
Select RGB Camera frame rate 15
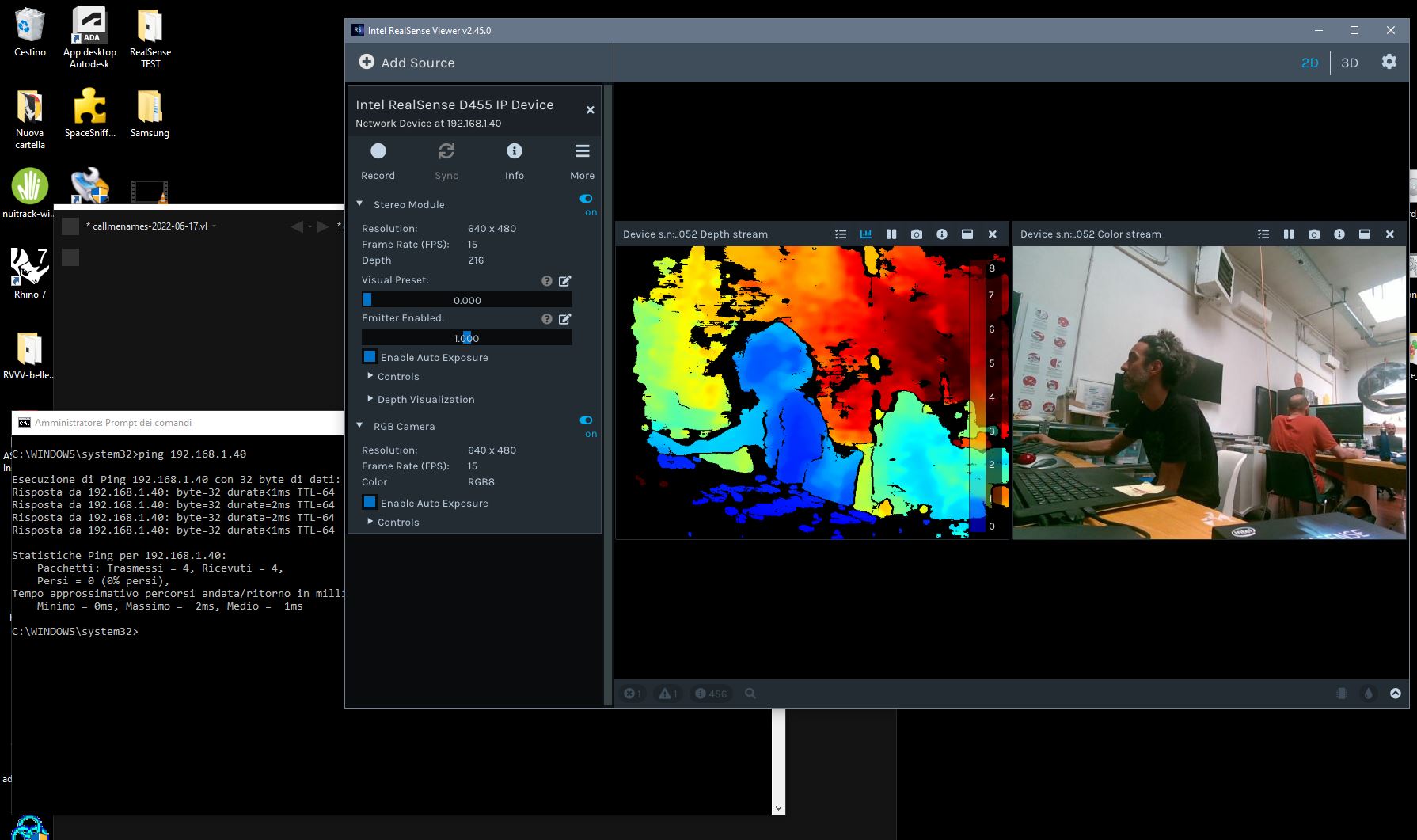pyautogui.click(x=473, y=466)
